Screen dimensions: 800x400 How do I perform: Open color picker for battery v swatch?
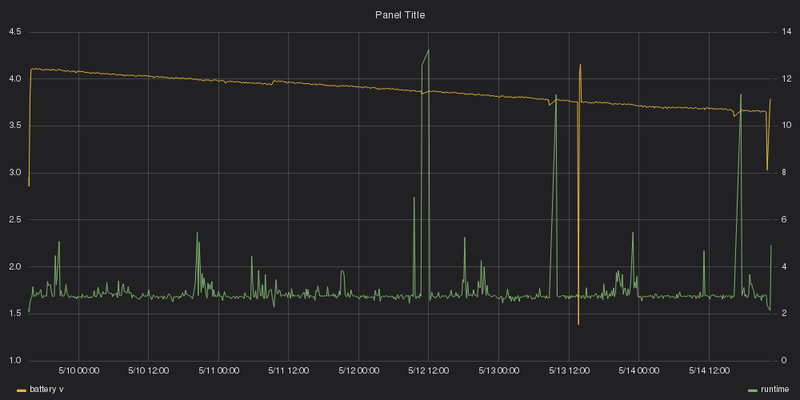[x=21, y=390]
